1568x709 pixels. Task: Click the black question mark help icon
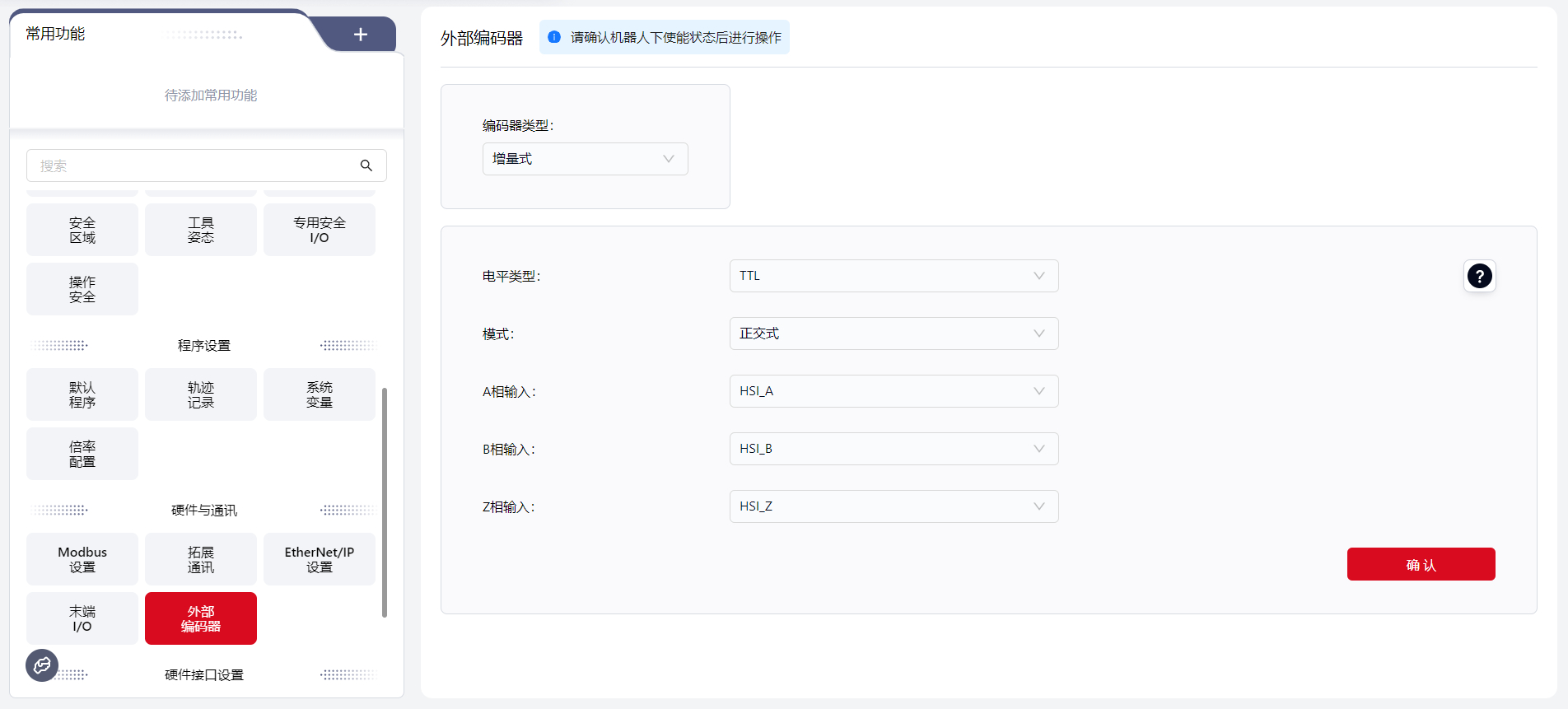coord(1479,276)
